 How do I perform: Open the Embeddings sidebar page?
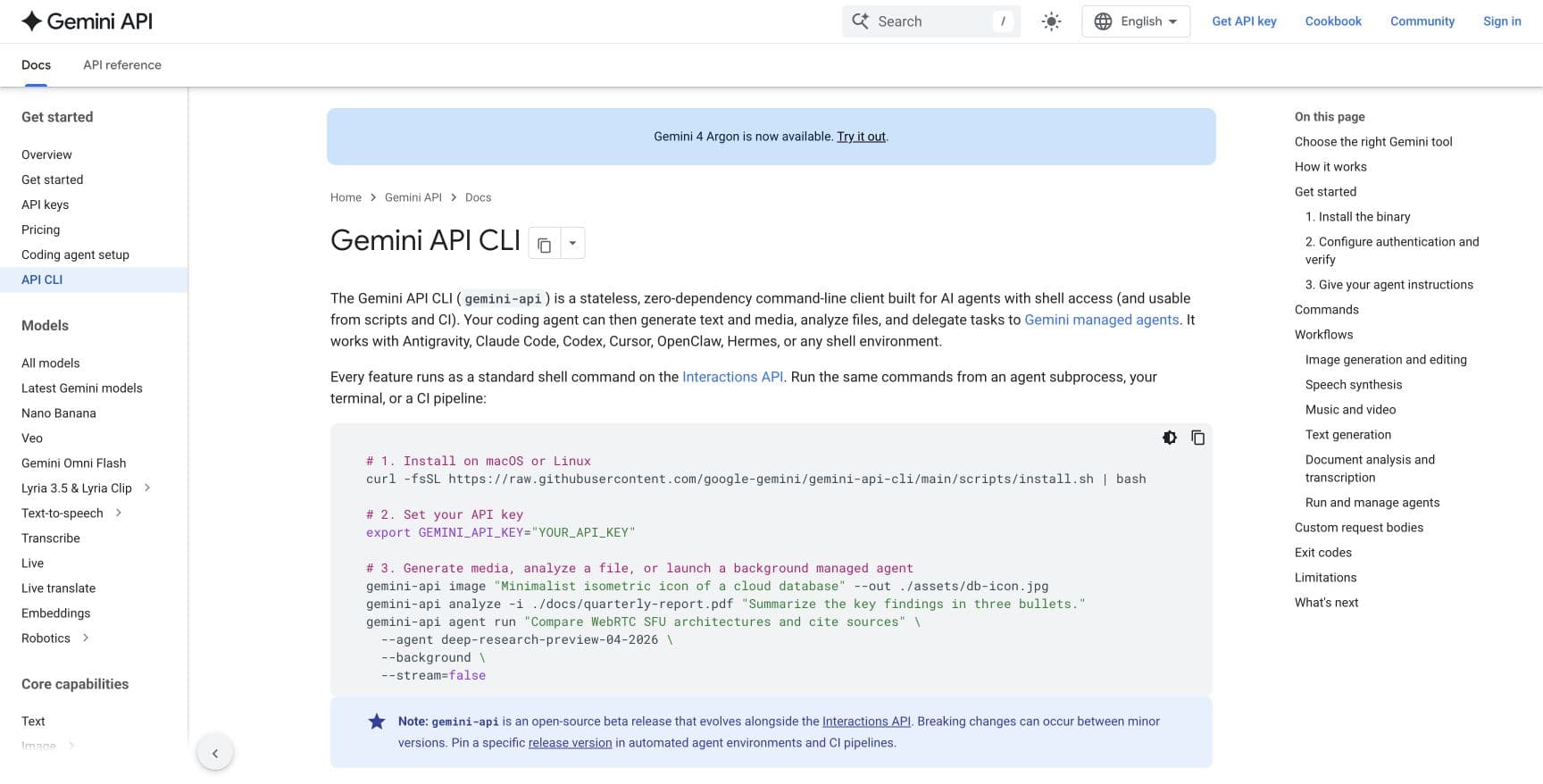56,613
